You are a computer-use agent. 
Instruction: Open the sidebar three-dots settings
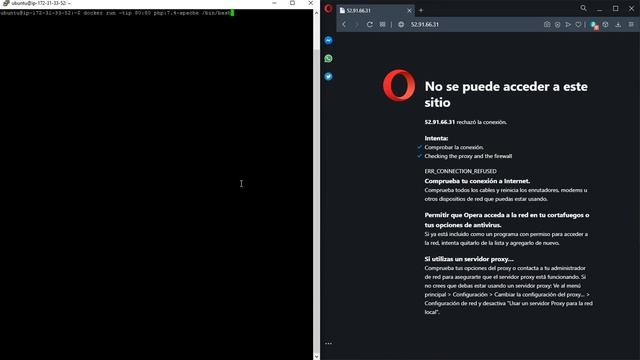(x=328, y=343)
